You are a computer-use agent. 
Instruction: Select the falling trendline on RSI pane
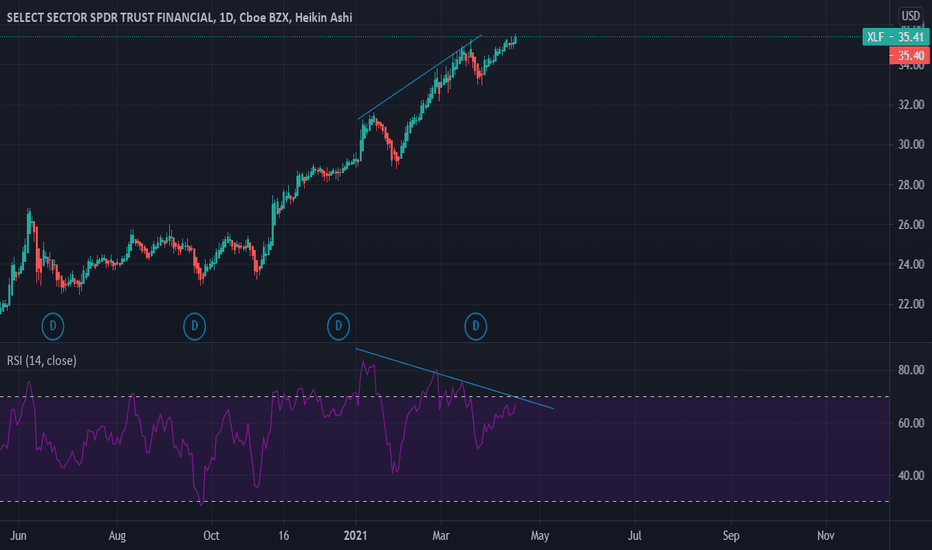tap(455, 379)
